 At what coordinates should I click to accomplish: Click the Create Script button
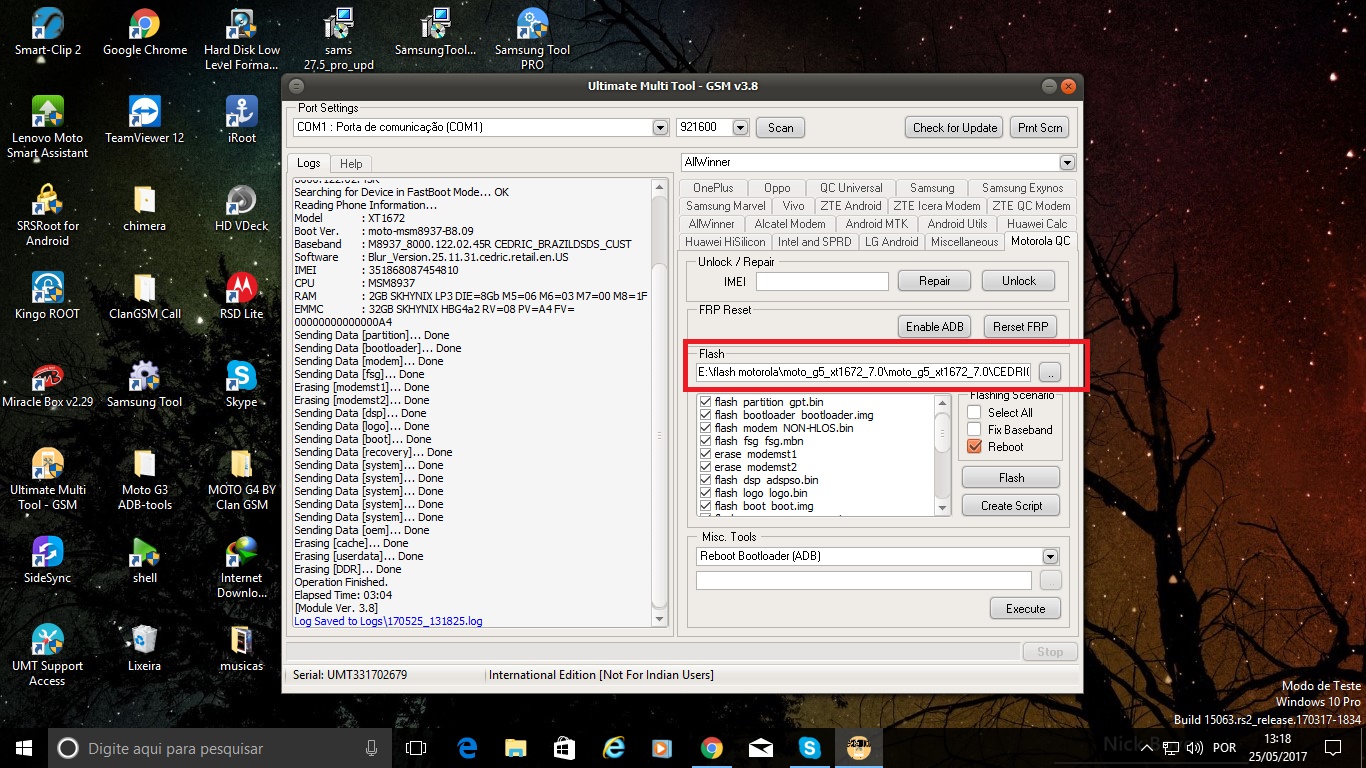tap(1011, 505)
